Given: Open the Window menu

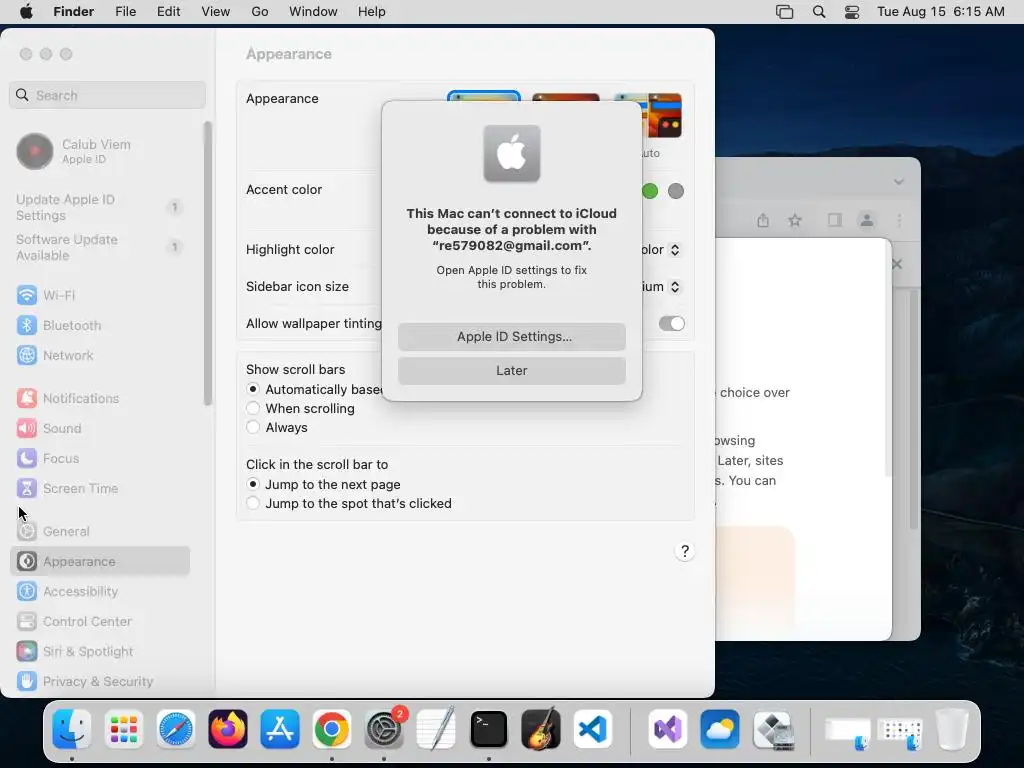Looking at the screenshot, I should tap(313, 12).
